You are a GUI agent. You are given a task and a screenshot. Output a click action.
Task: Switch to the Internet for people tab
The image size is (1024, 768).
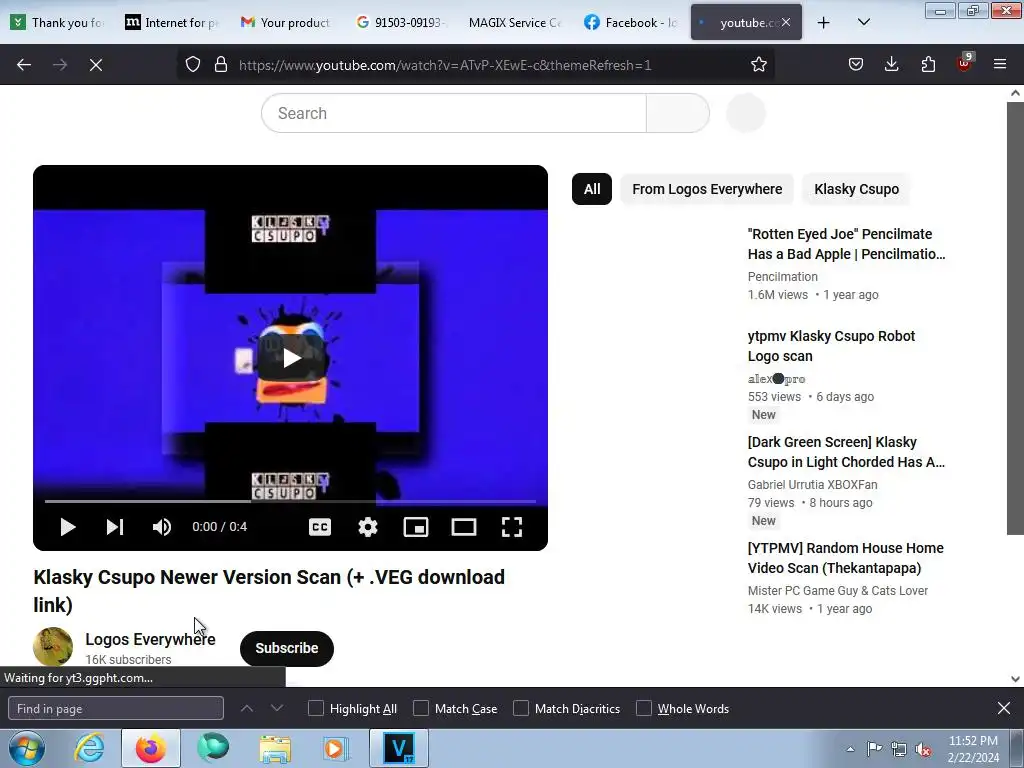171,22
